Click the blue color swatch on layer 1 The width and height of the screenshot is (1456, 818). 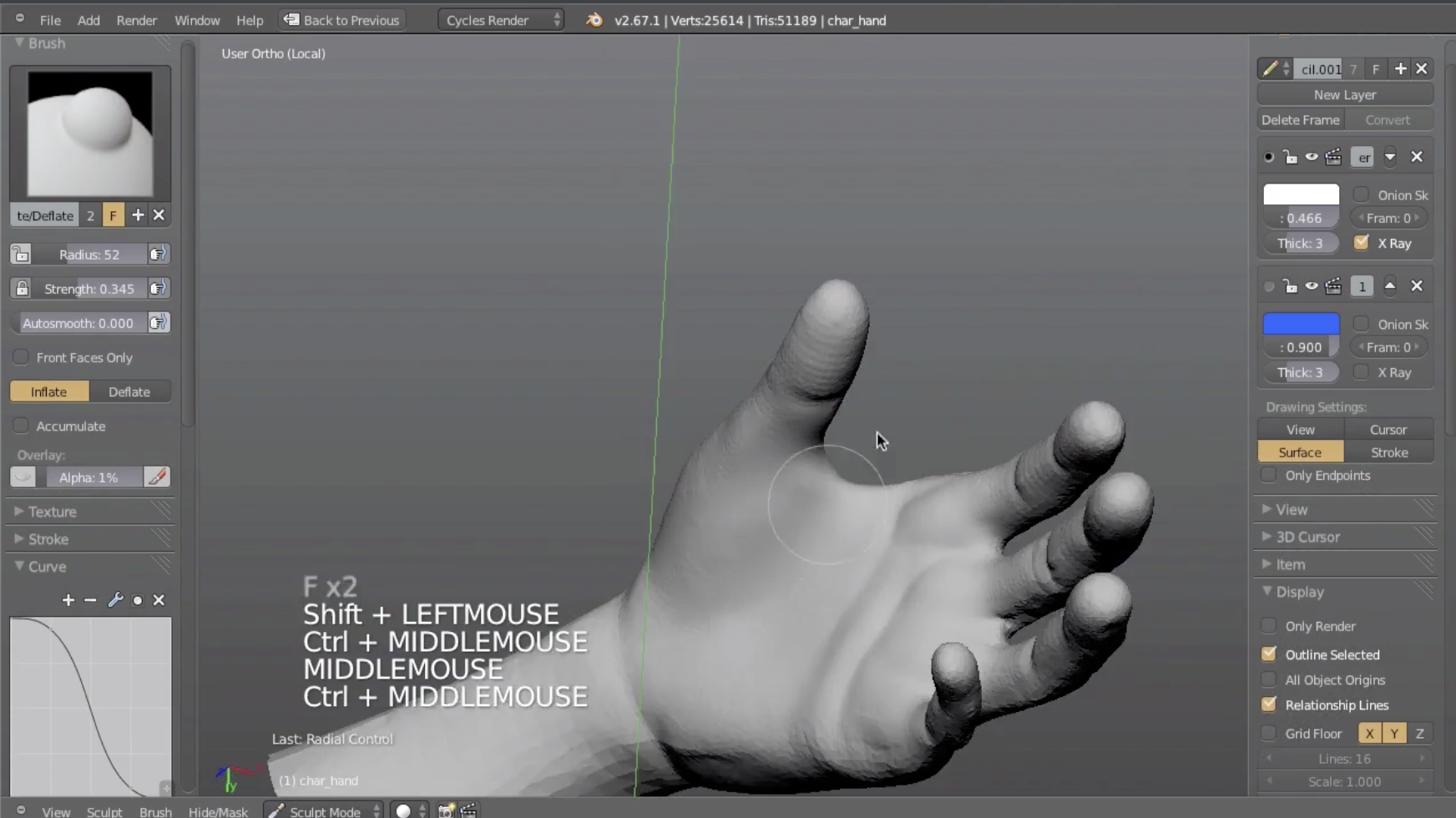[1299, 323]
